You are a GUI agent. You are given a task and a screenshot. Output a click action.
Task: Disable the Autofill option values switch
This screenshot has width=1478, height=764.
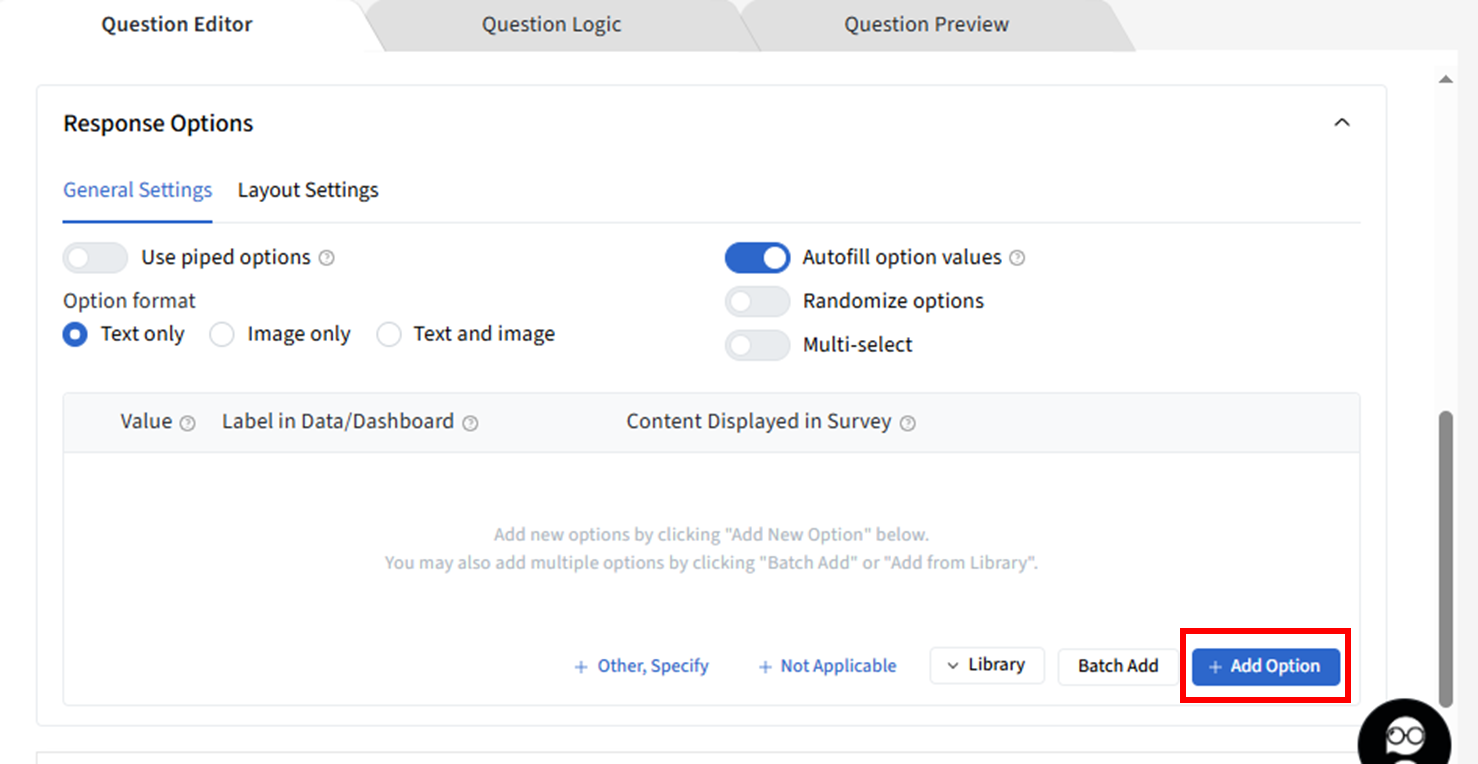point(757,258)
